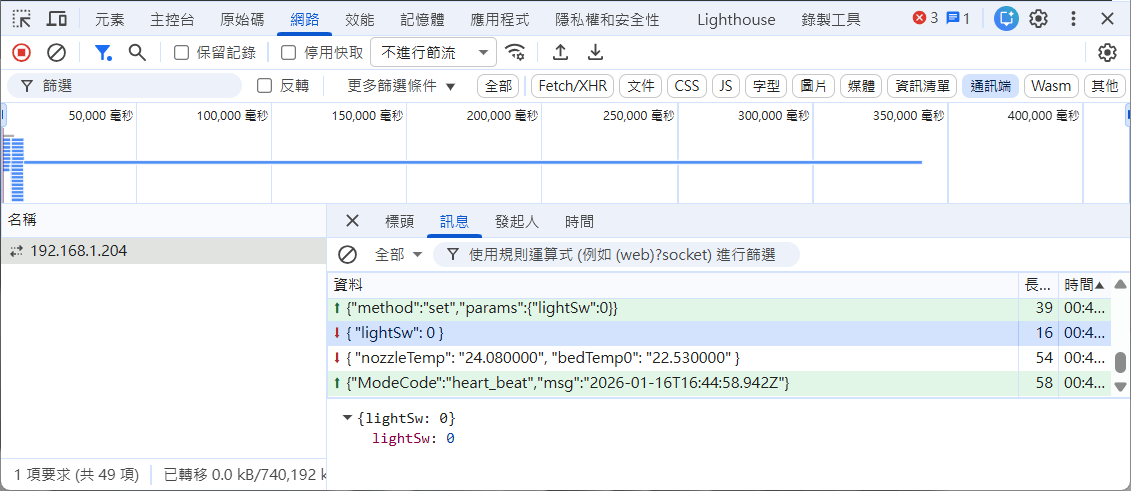Show the 3 errors indicator
Screen dimensions: 1131x491
tap(925, 18)
